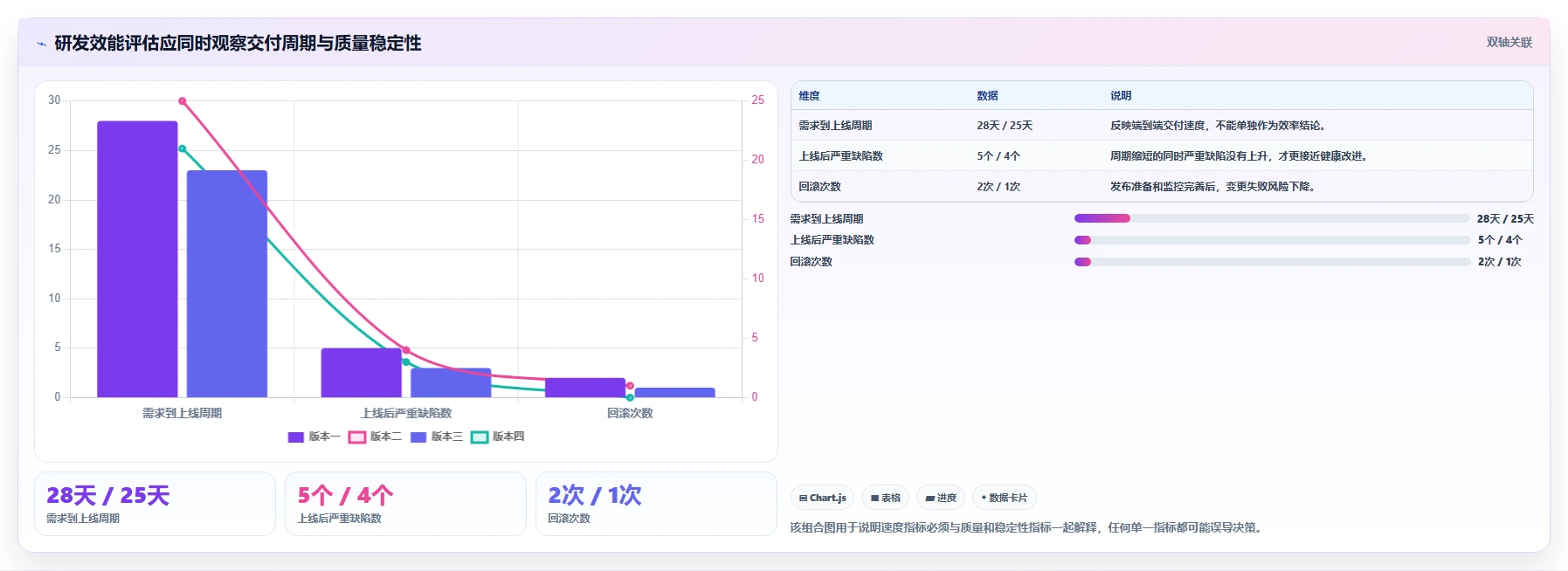This screenshot has height=571, width=1568.
Task: Click the footer note about 速度指标
Action: click(x=1027, y=527)
